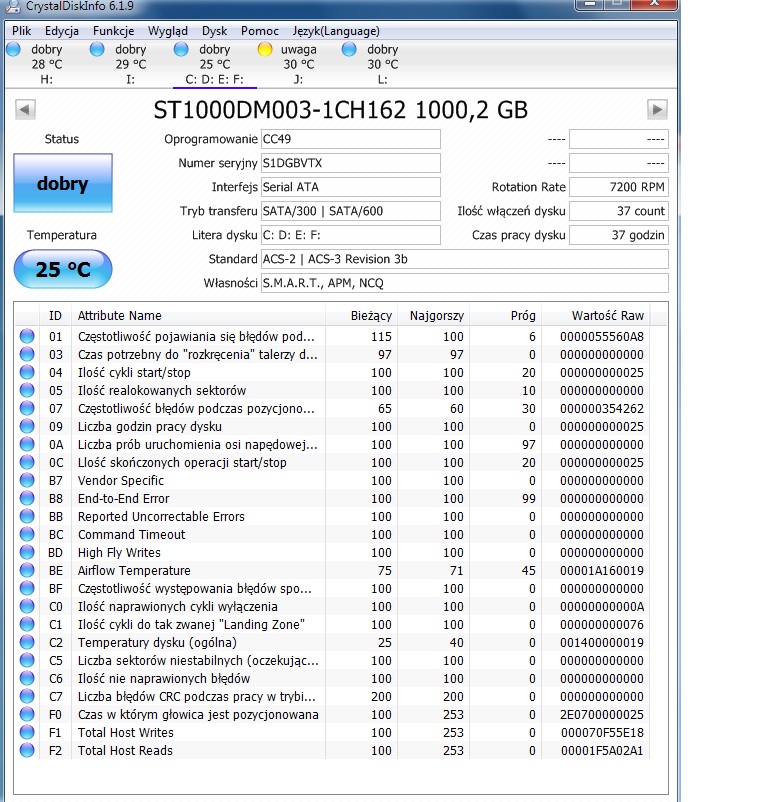The width and height of the screenshot is (768, 802).
Task: Select raw value 2E0700000025
Action: 601,715
